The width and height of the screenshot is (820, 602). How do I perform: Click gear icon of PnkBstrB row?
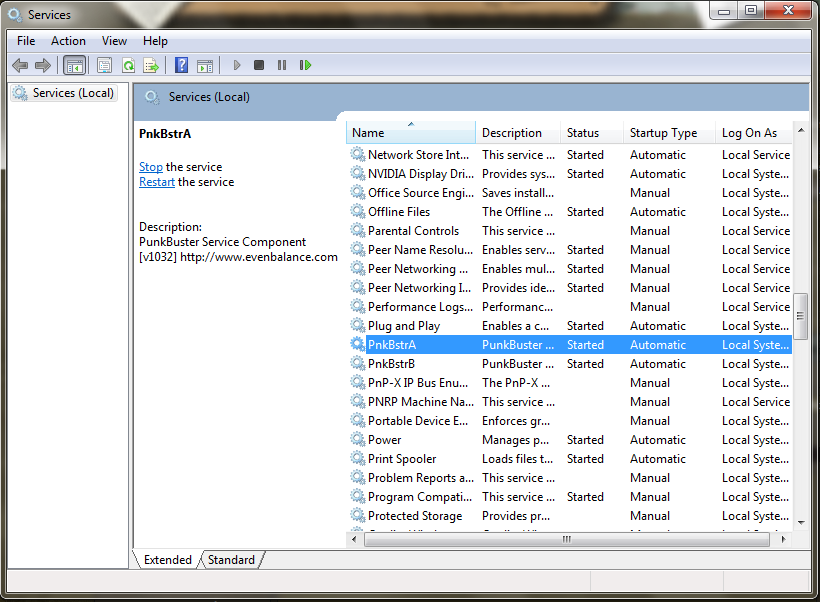pos(358,363)
